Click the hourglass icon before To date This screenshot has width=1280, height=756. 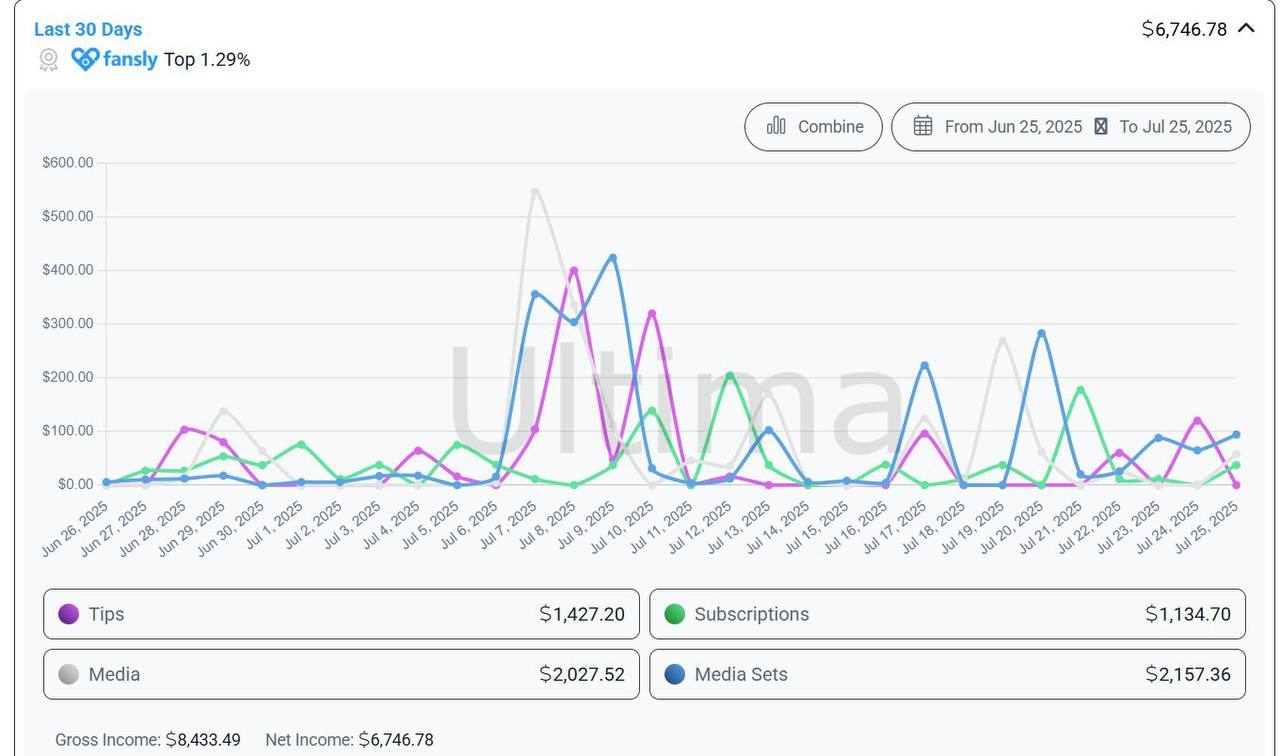coord(1100,126)
